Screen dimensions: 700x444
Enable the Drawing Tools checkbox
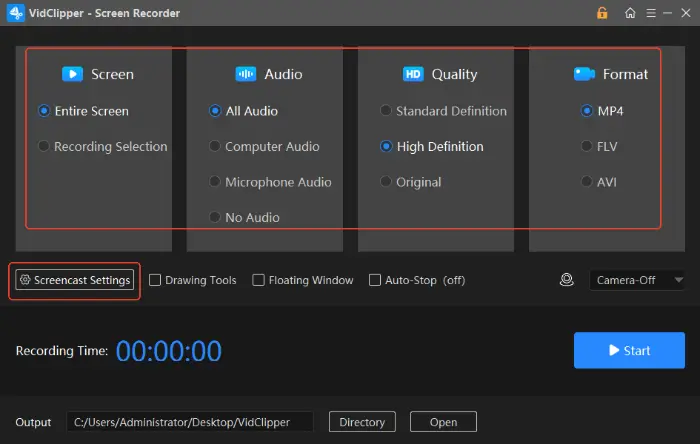coord(155,280)
